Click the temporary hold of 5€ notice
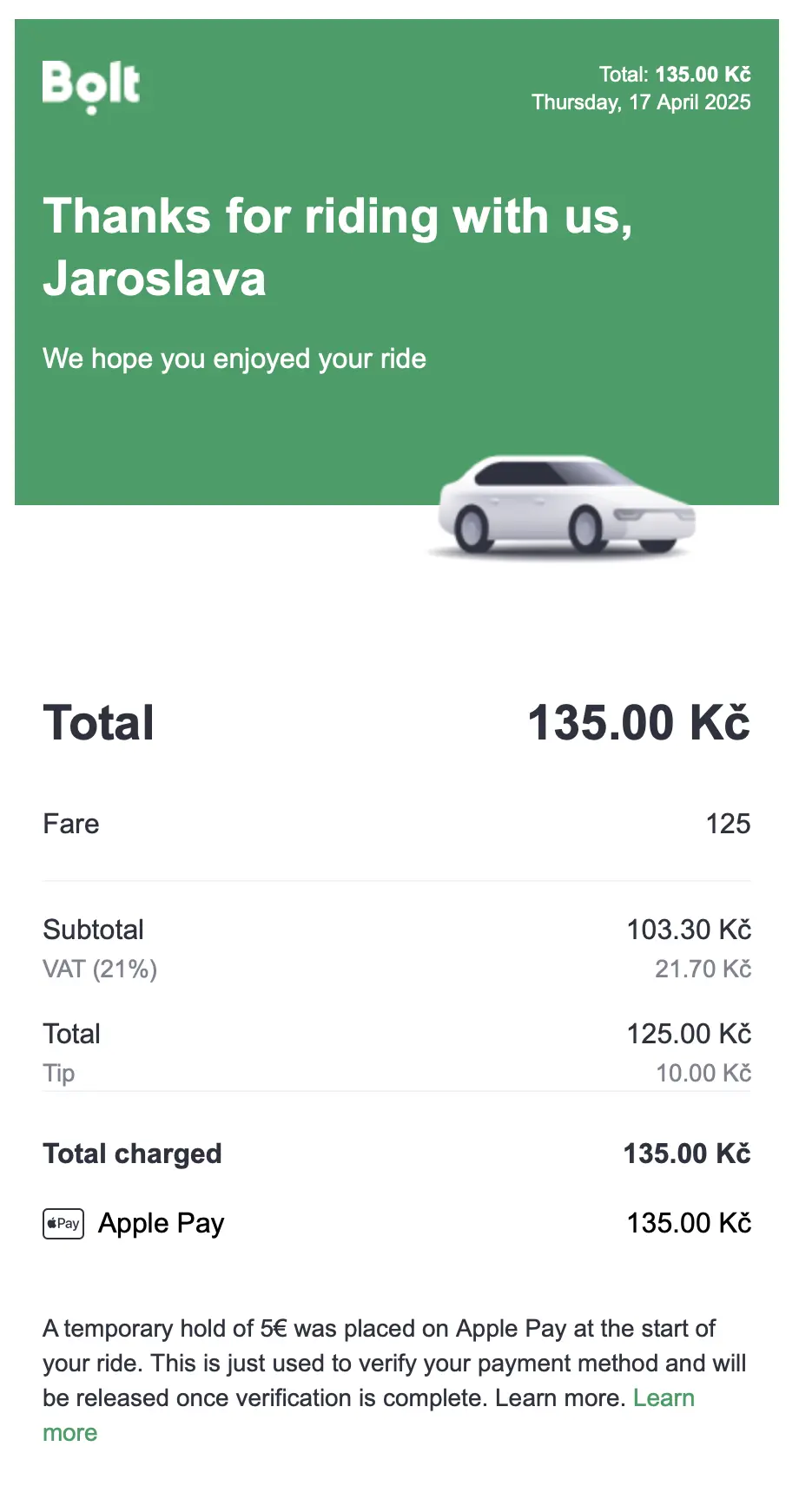 pyautogui.click(x=380, y=1363)
